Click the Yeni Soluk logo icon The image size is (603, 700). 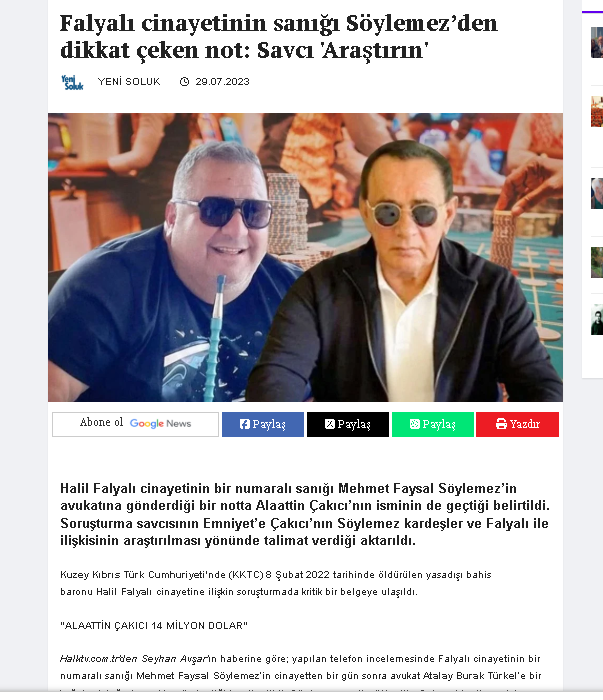[72, 83]
